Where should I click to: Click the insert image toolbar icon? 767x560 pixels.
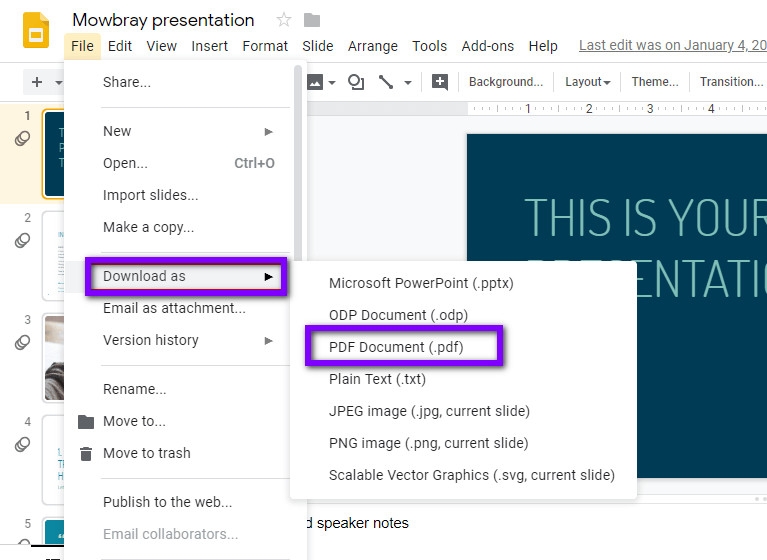(x=315, y=82)
